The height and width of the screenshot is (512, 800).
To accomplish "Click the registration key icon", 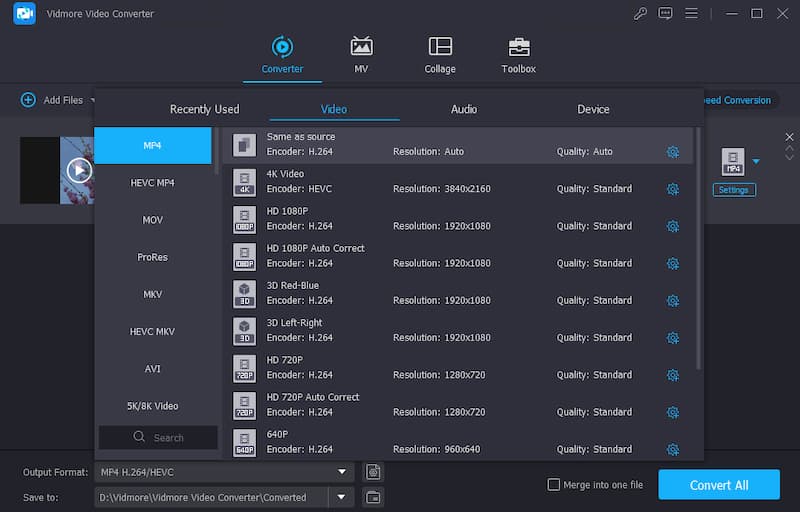I will 640,14.
